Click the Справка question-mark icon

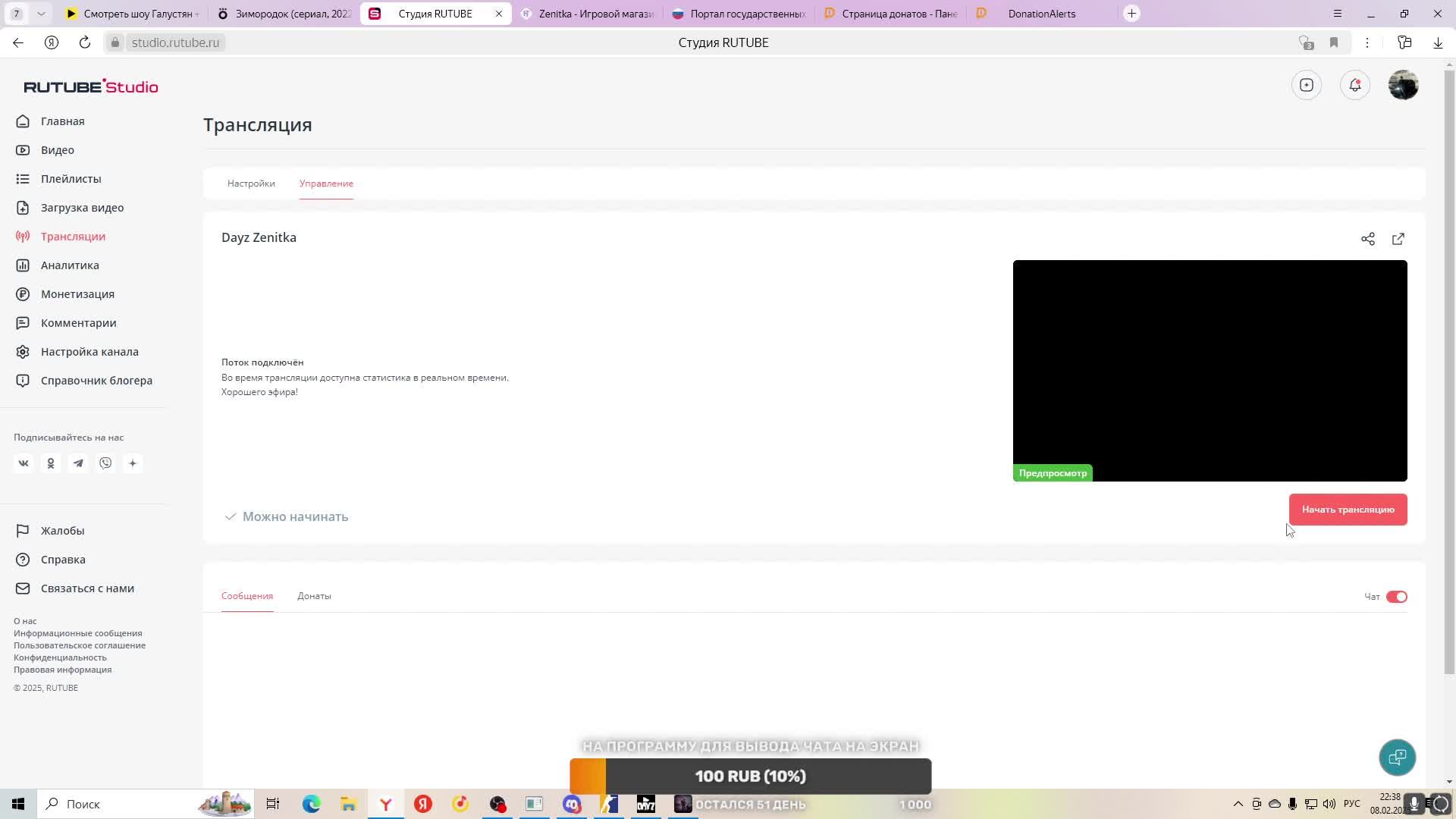tap(23, 560)
